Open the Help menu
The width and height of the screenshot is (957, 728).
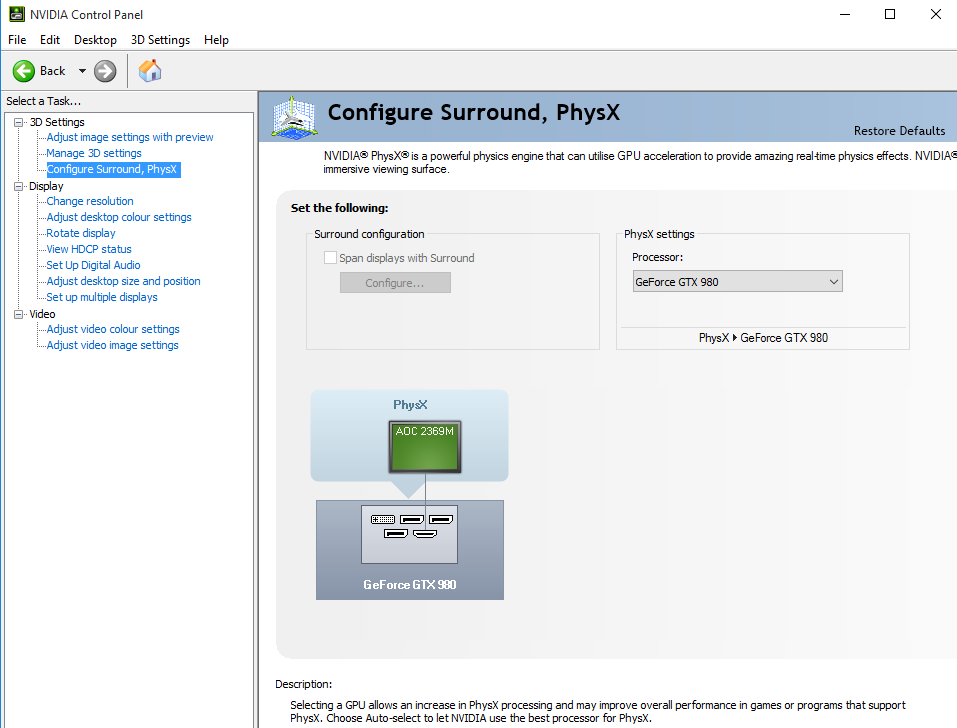216,40
